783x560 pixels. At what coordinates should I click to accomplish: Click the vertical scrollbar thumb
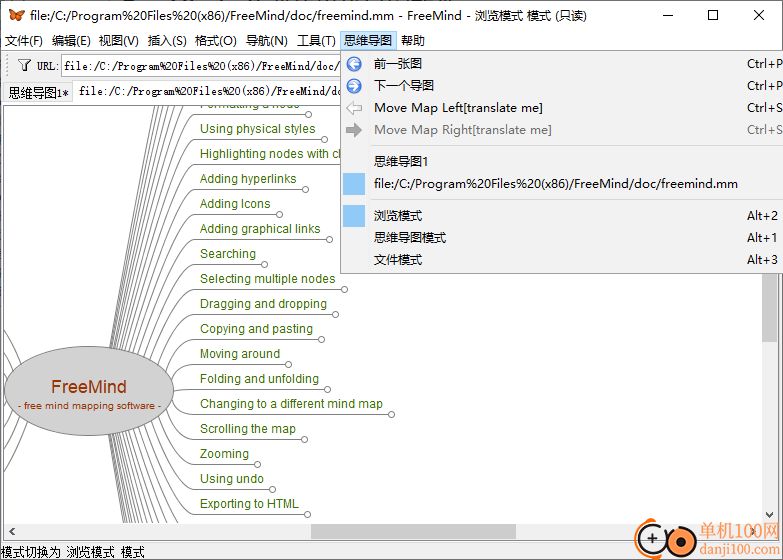pos(770,308)
